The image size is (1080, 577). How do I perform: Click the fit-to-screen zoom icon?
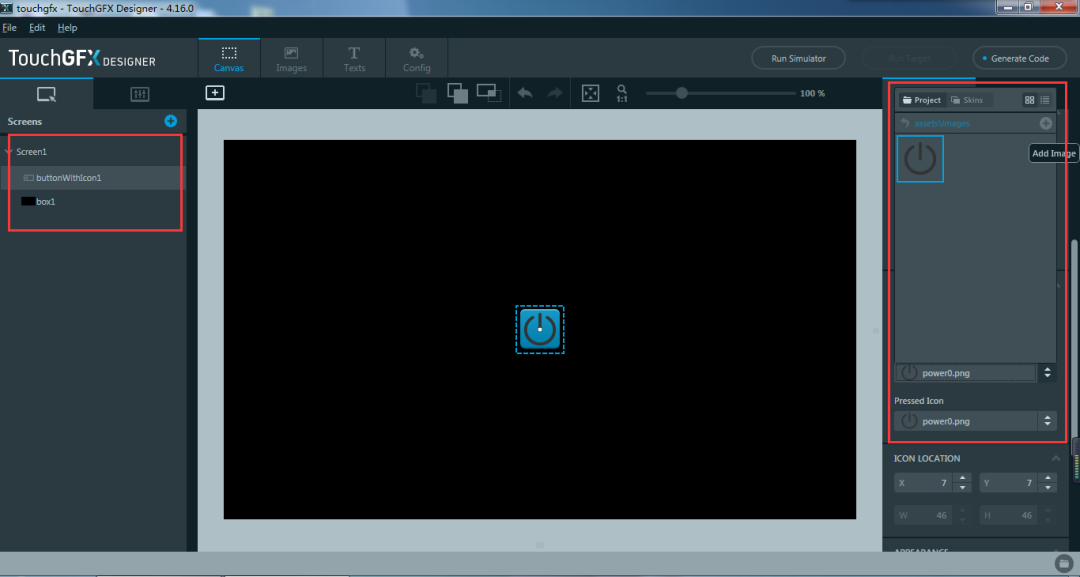[x=591, y=93]
